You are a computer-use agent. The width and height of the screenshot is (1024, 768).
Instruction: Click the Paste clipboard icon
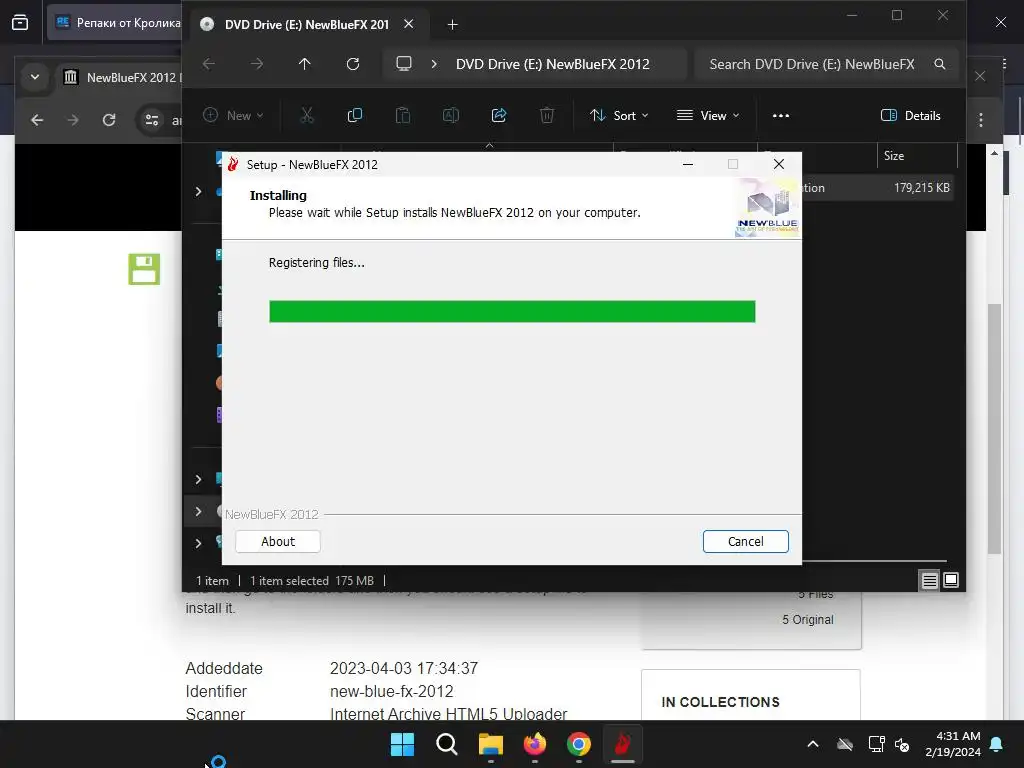[x=403, y=116]
